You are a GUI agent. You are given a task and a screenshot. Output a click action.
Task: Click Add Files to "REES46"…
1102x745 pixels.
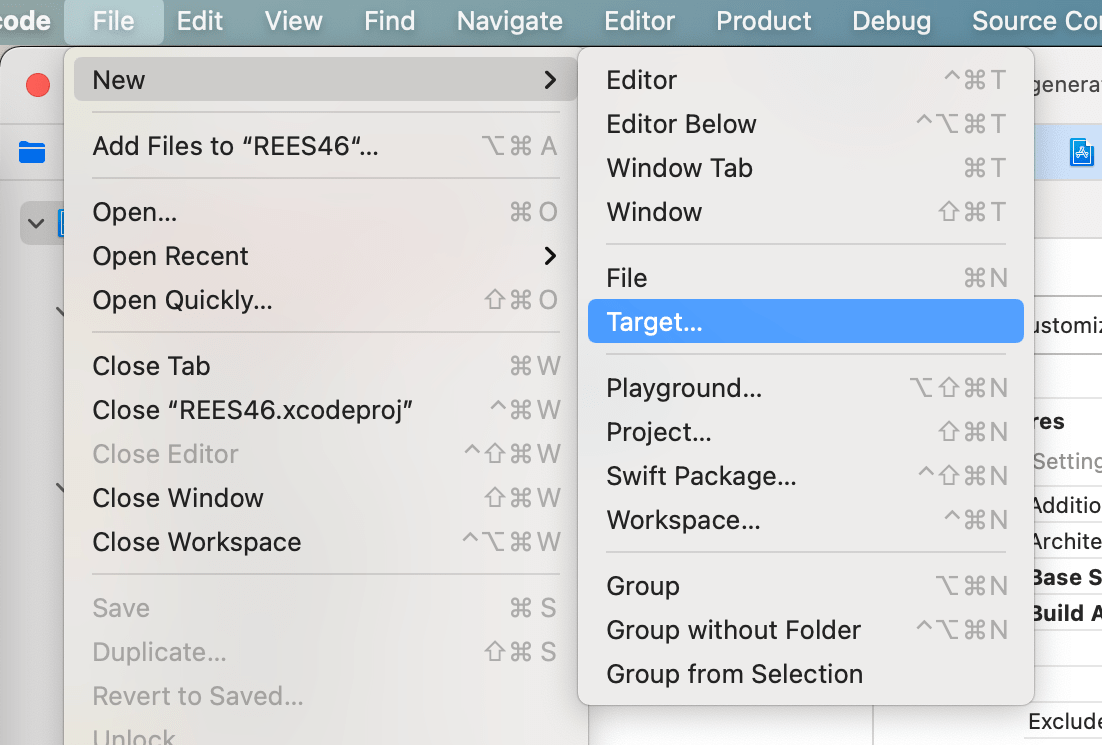click(x=235, y=146)
